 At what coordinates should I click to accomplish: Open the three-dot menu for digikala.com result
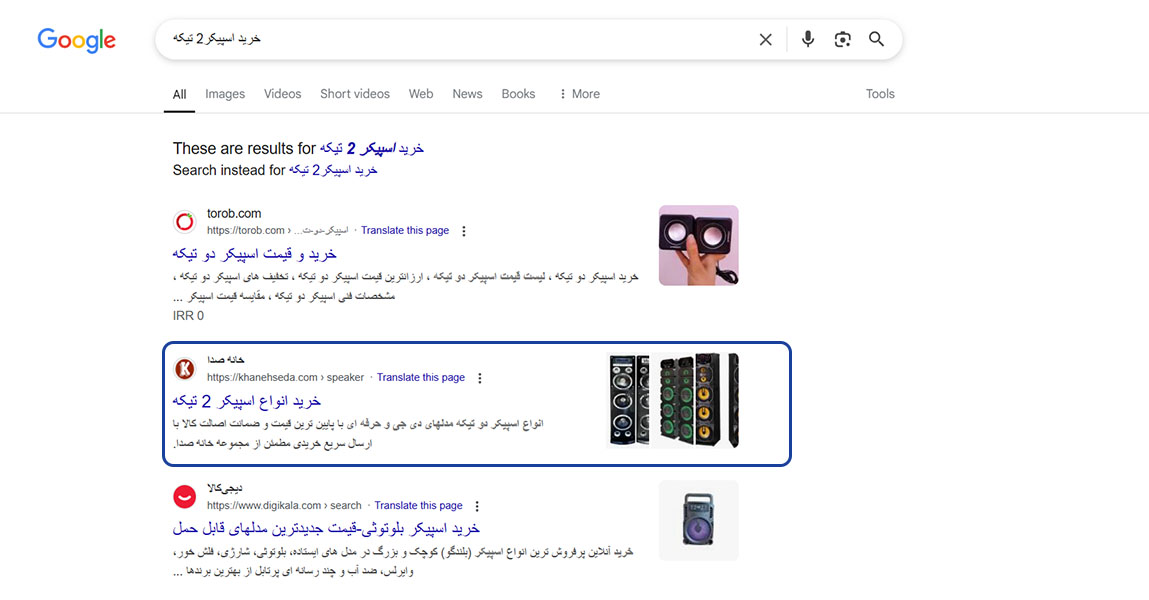pyautogui.click(x=477, y=506)
